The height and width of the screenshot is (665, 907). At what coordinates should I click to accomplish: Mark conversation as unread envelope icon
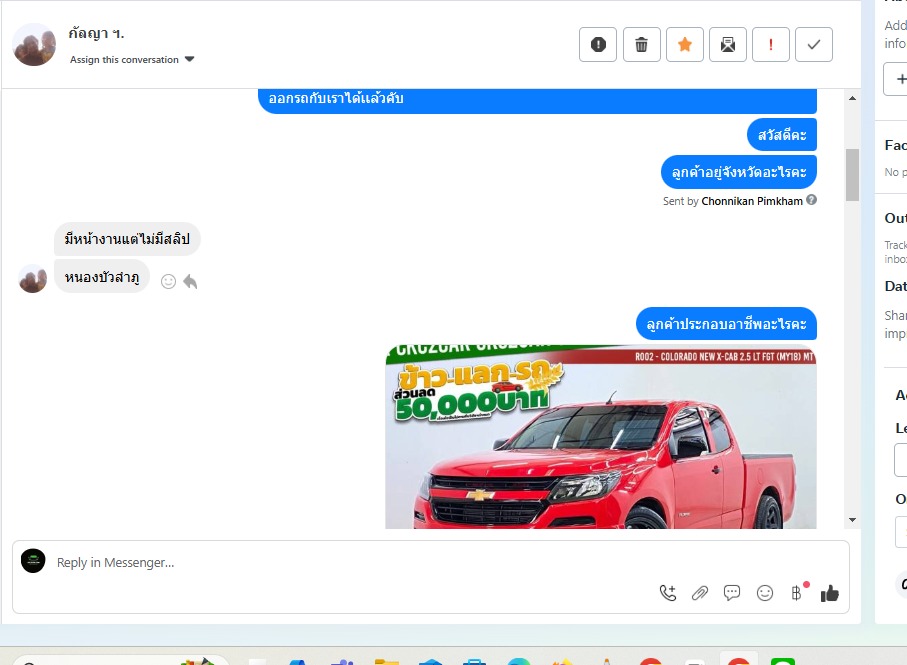coord(728,45)
